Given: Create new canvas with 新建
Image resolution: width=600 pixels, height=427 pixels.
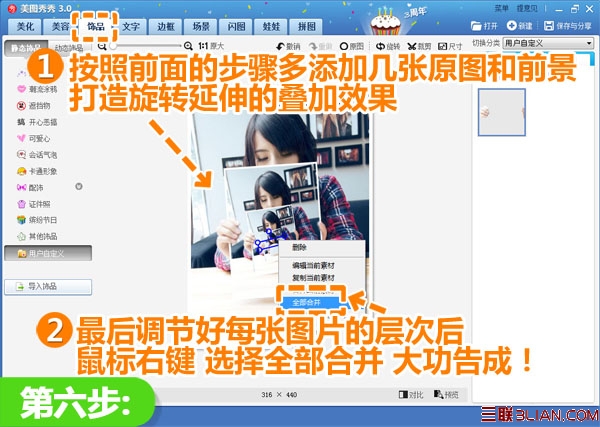Looking at the screenshot, I should point(520,26).
